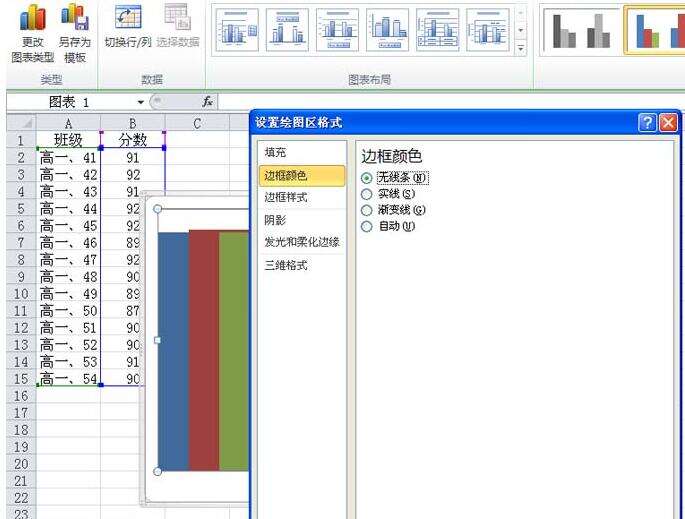Apply the fifth chart layout thumbnail
Viewport: 685px width, 519px height.
(x=437, y=30)
